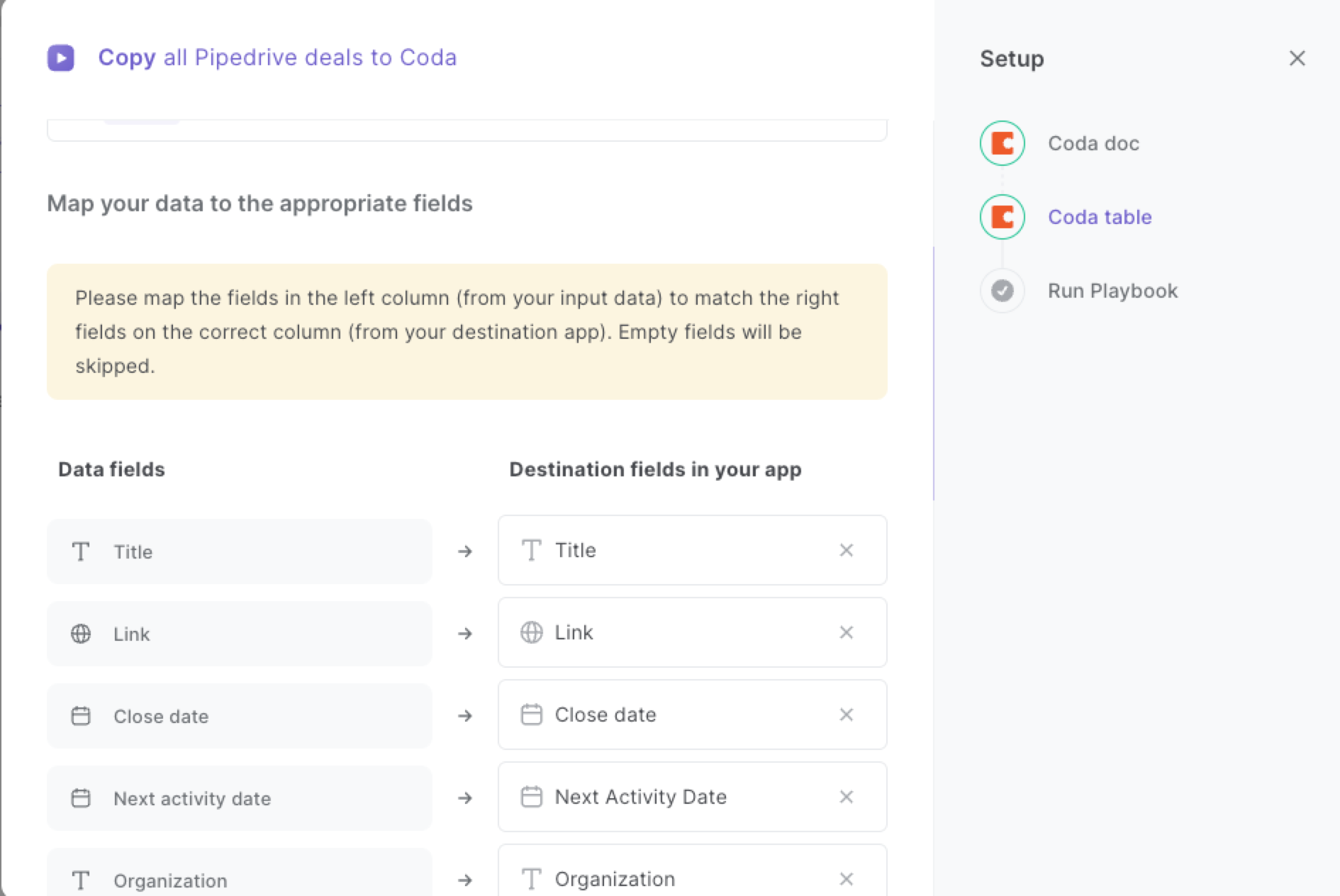
Task: Click the arrow between Organization fields
Action: 465,880
